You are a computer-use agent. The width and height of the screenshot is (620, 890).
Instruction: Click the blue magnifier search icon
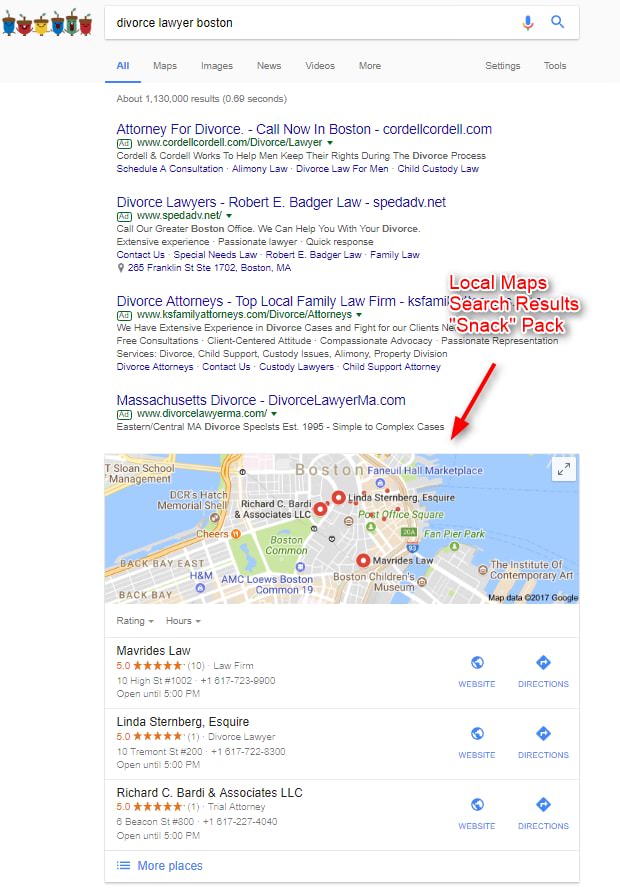pyautogui.click(x=558, y=22)
